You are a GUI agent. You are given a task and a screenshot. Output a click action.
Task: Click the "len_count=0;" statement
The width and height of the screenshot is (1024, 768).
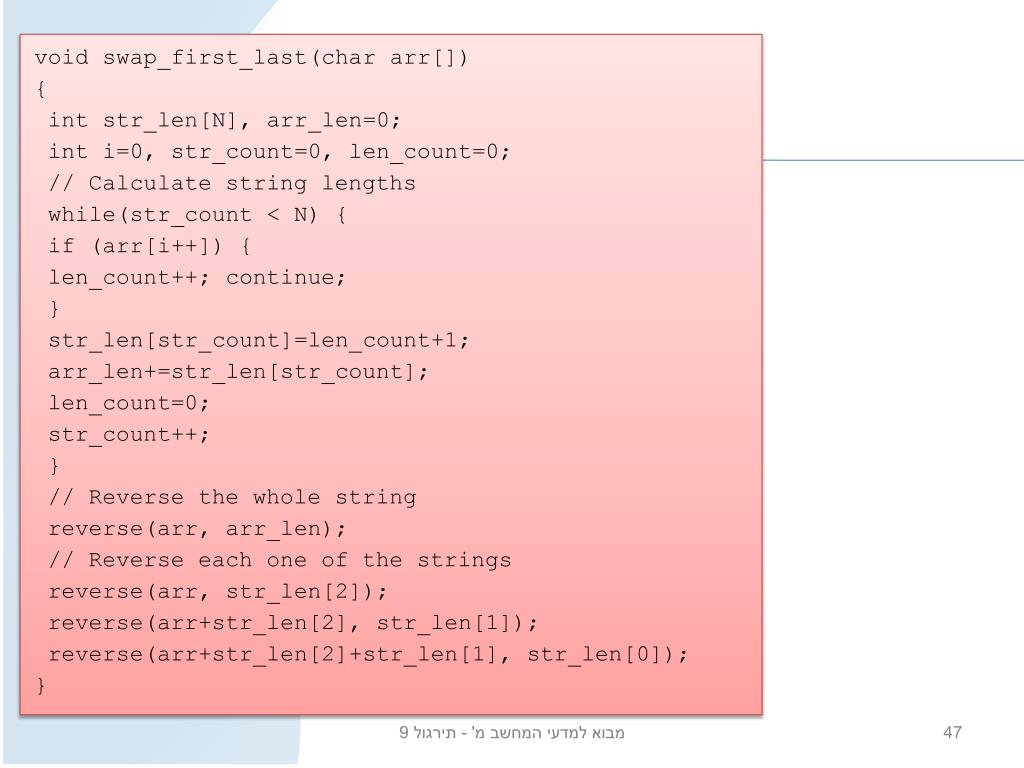[x=129, y=404]
